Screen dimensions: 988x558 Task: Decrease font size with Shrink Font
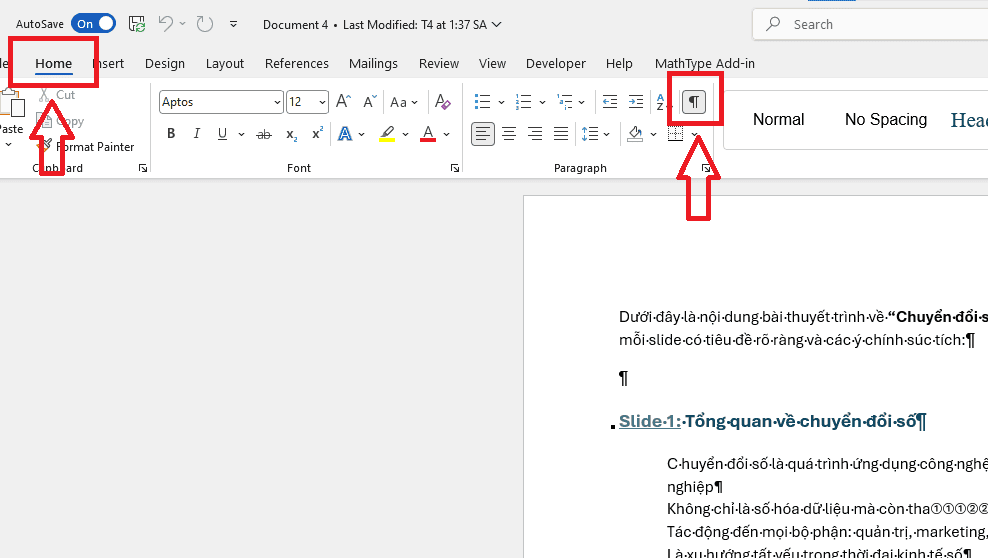369,101
